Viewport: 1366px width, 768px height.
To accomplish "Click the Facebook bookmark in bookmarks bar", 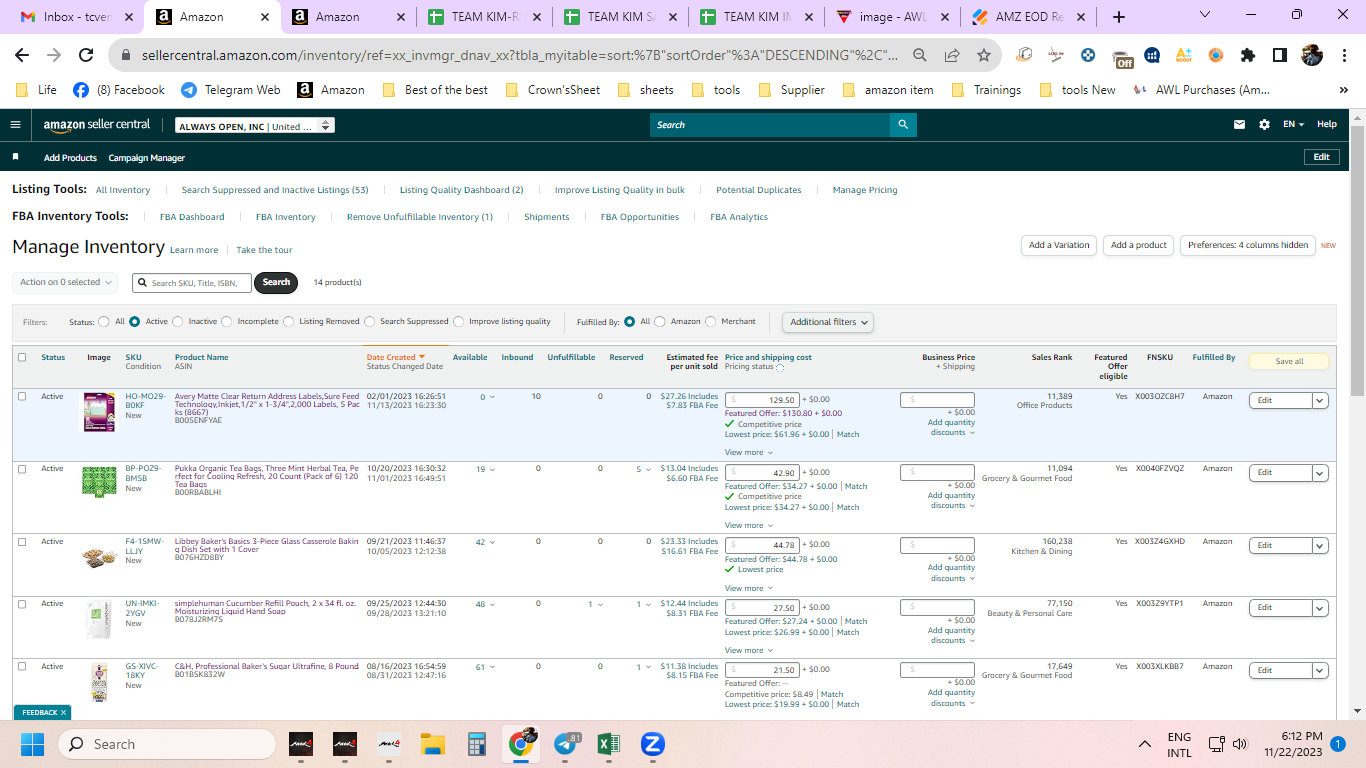I will tap(118, 90).
